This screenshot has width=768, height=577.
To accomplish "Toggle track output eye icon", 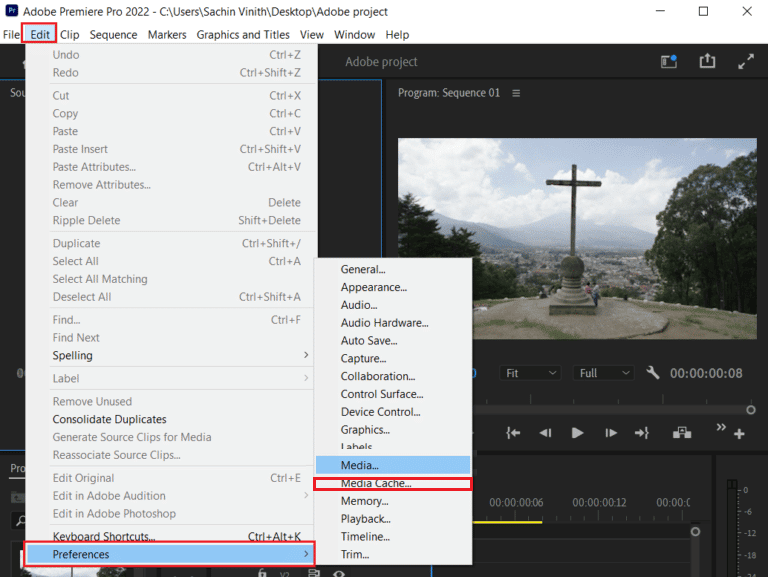I will (339, 573).
